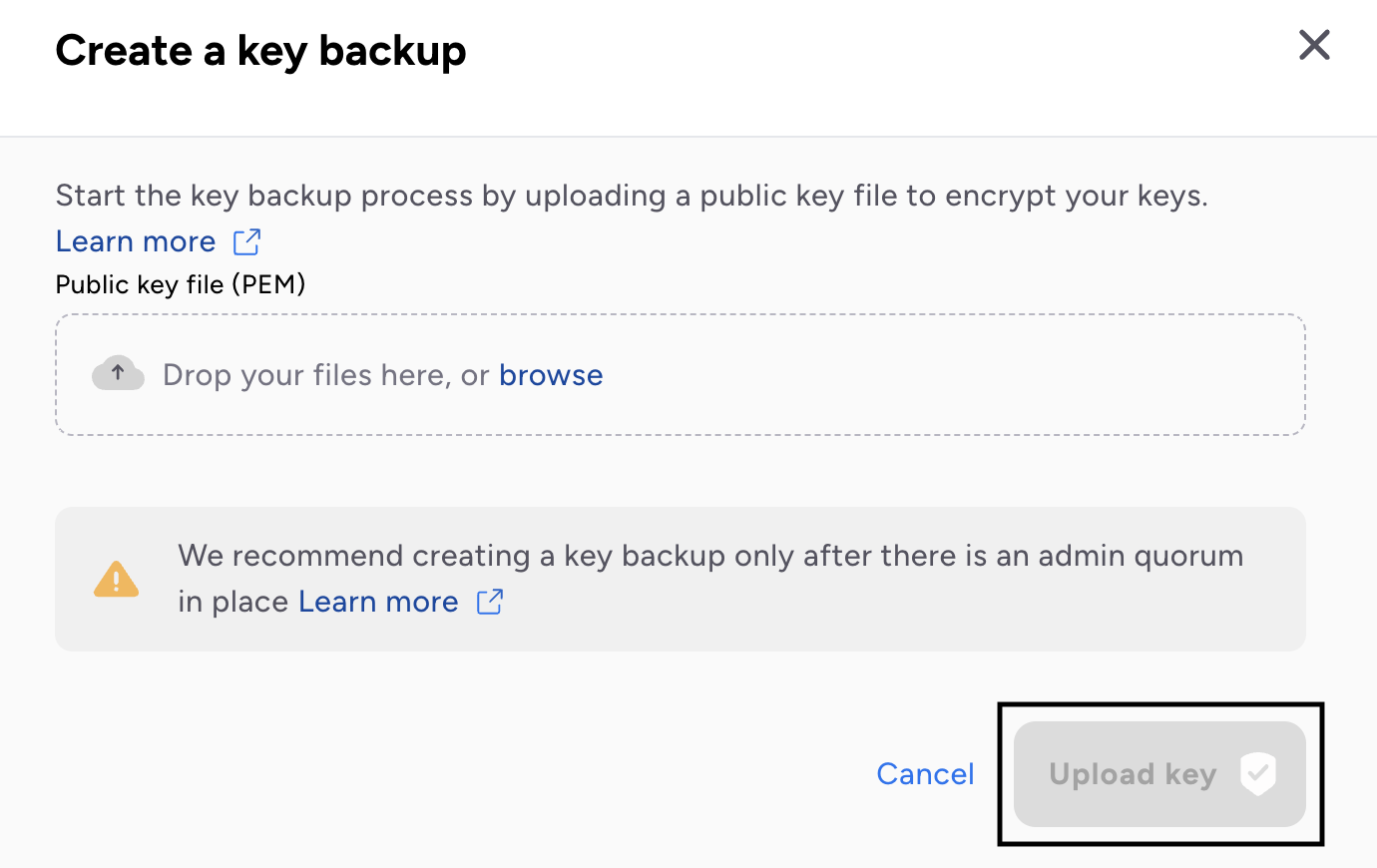This screenshot has width=1377, height=868.
Task: Click the cloud upload icon in drop zone
Action: click(x=118, y=374)
